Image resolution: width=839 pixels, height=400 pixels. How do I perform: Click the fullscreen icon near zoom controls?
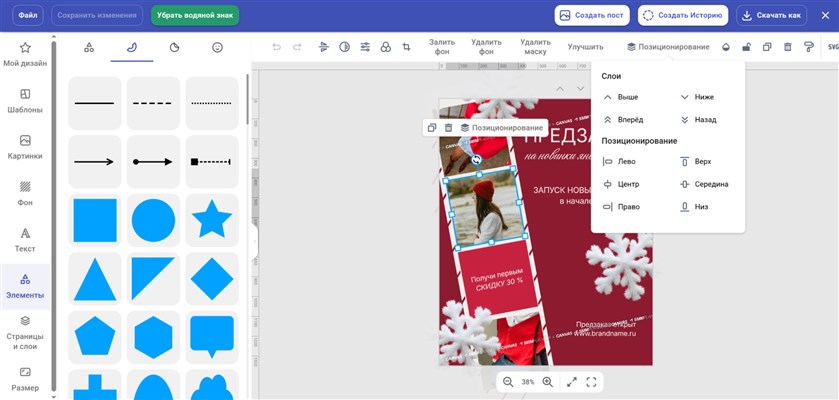pos(592,382)
